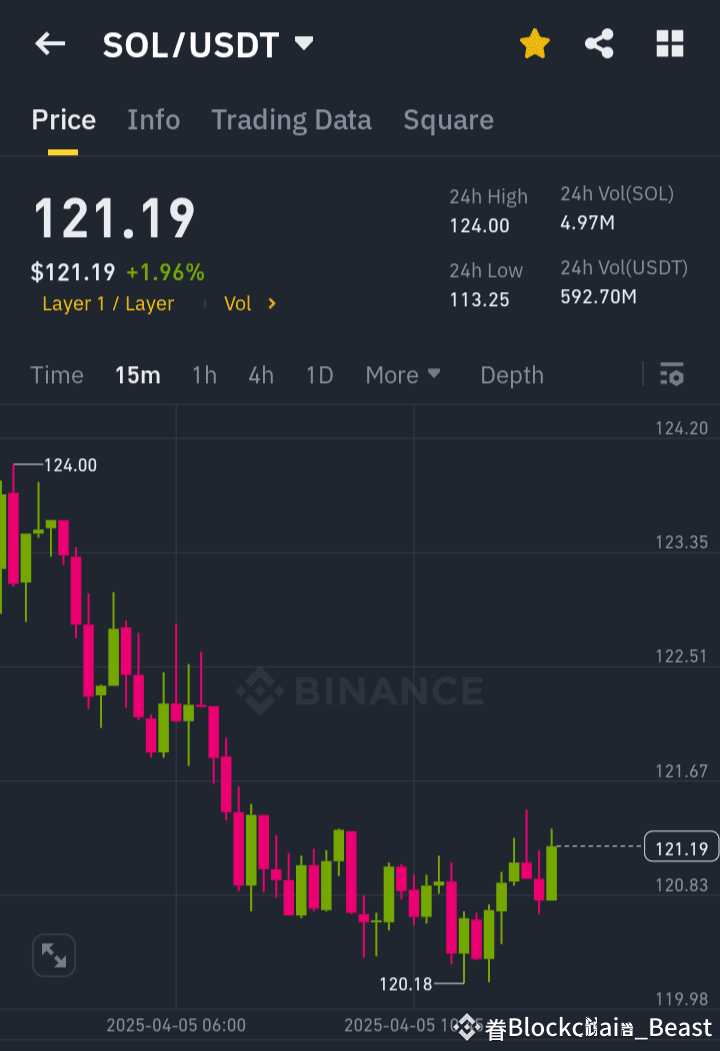This screenshot has width=720, height=1051.
Task: Enable the 1D timeframe view
Action: 319,375
